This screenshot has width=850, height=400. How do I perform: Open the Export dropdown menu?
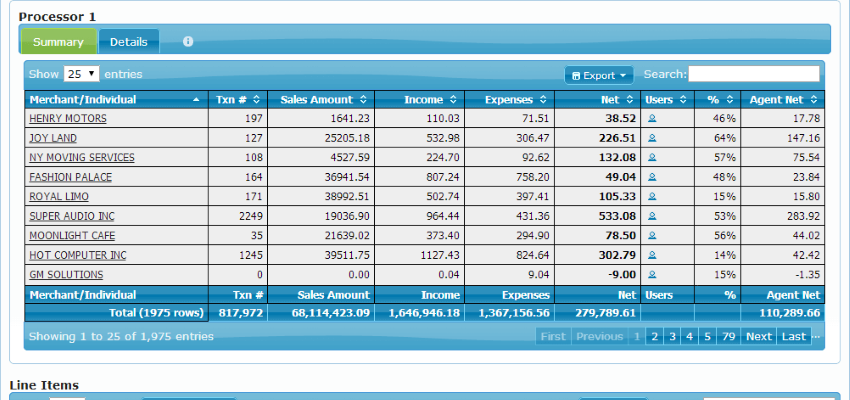(x=599, y=75)
